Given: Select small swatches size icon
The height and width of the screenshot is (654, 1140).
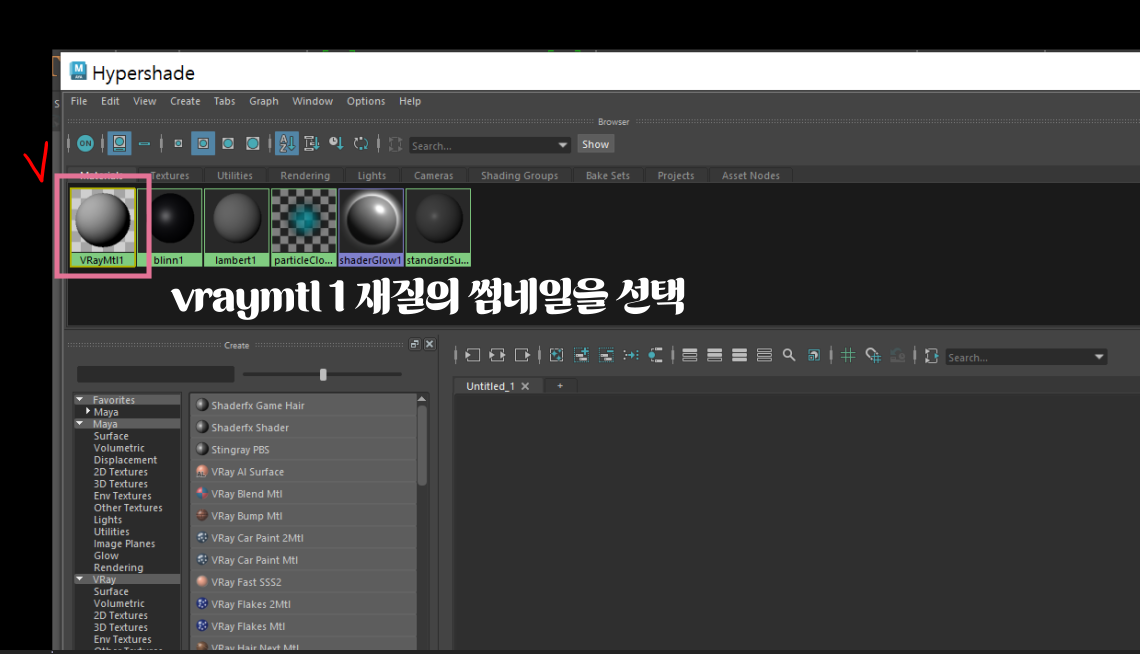Looking at the screenshot, I should click(178, 144).
